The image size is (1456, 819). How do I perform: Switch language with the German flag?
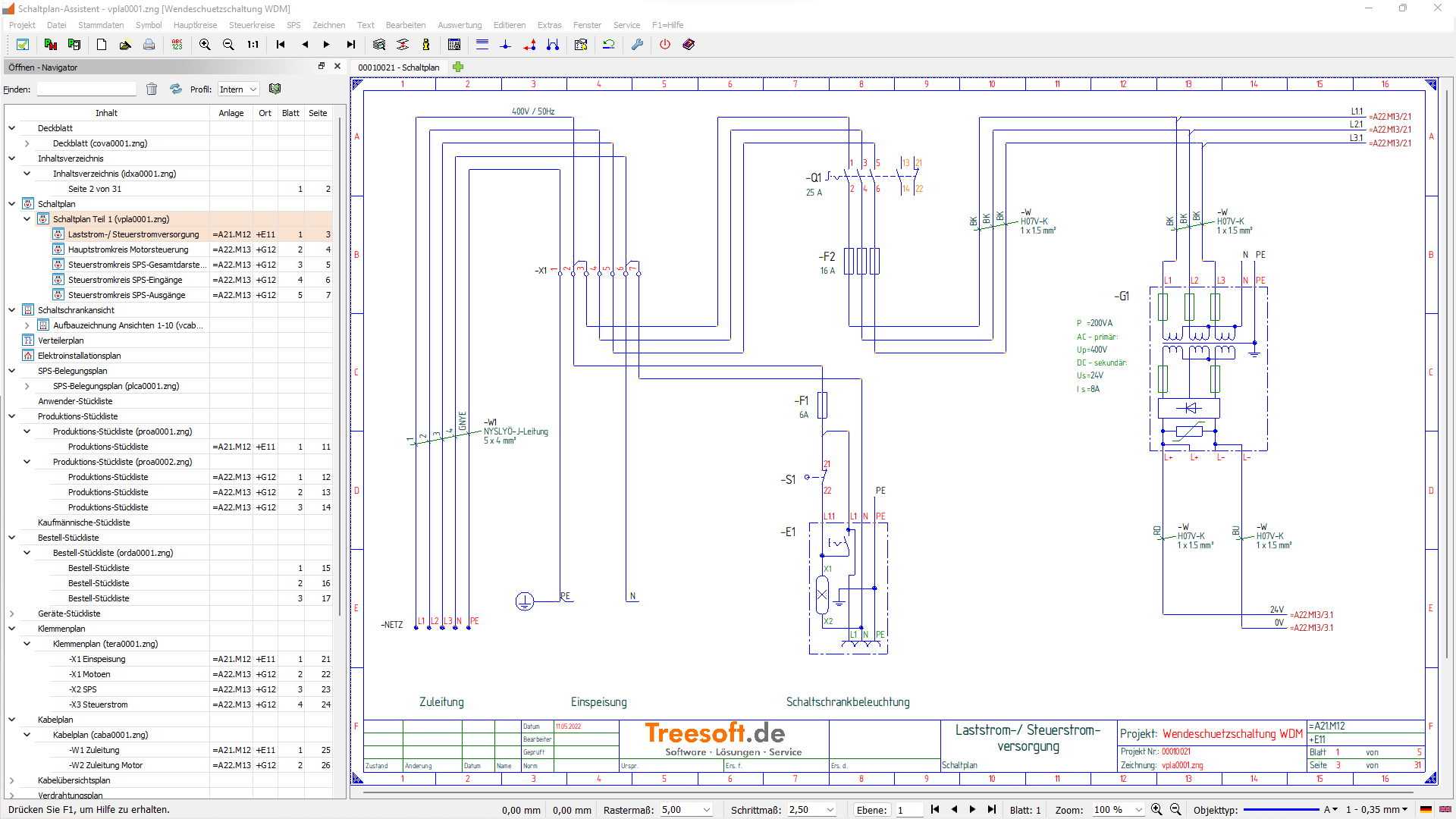pos(1426,810)
